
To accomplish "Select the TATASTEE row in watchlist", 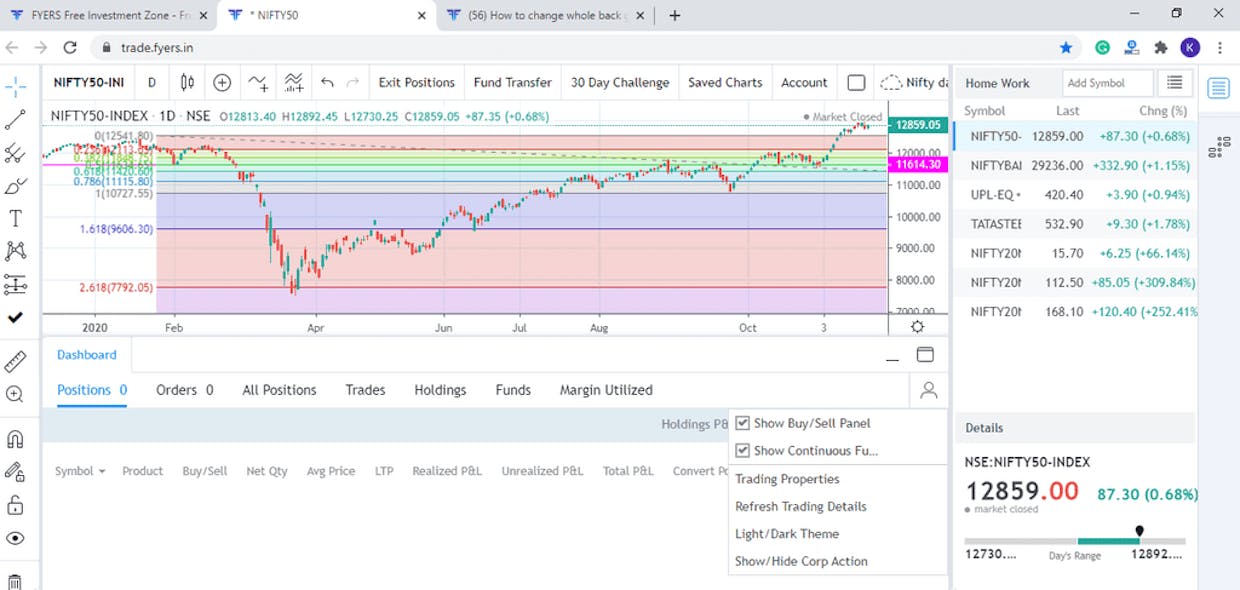I will pyautogui.click(x=1076, y=224).
